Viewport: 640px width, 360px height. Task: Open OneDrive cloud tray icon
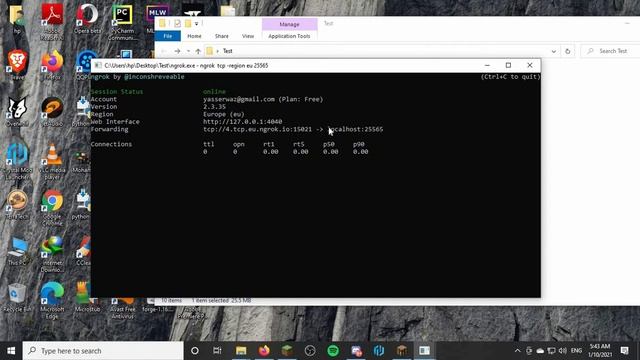540,351
